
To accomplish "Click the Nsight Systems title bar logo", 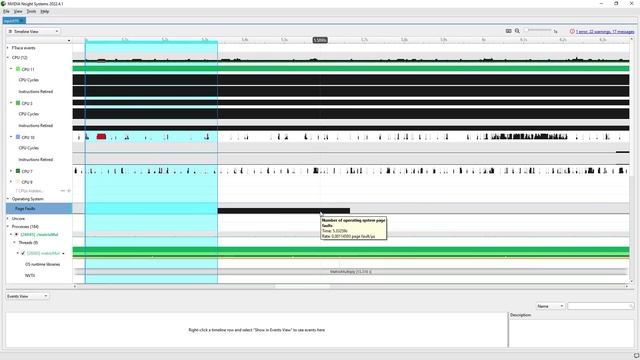I will tap(3, 4).
